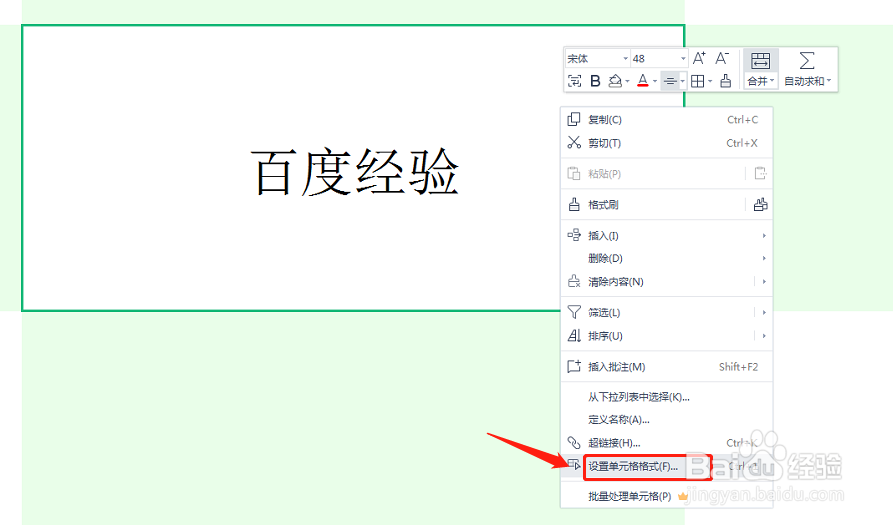Viewport: 893px width, 525px height.
Task: Expand the alignment options dropdown arrow
Action: 682,81
